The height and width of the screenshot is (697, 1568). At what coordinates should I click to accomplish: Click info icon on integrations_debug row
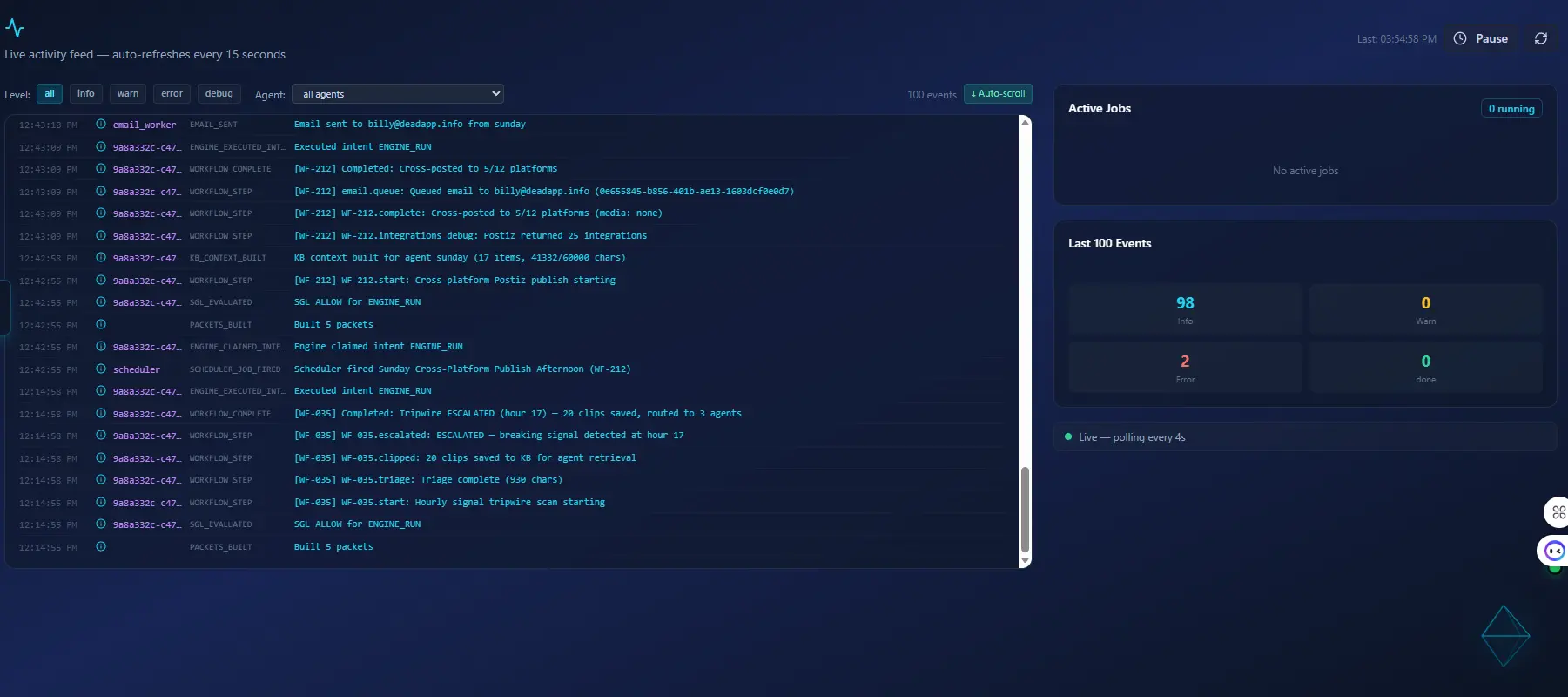[x=101, y=235]
